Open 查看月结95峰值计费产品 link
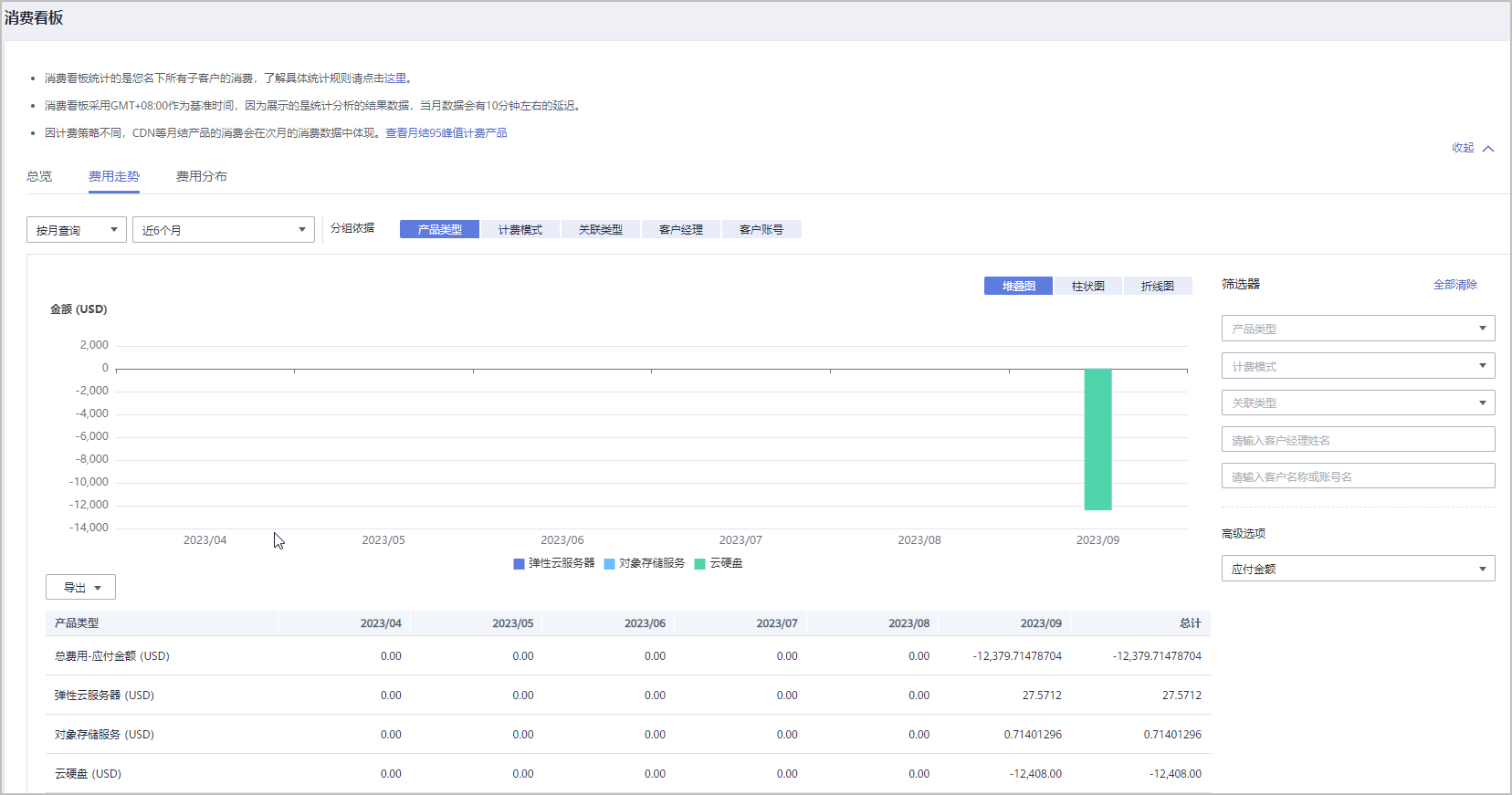Image resolution: width=1512 pixels, height=795 pixels. [x=446, y=133]
